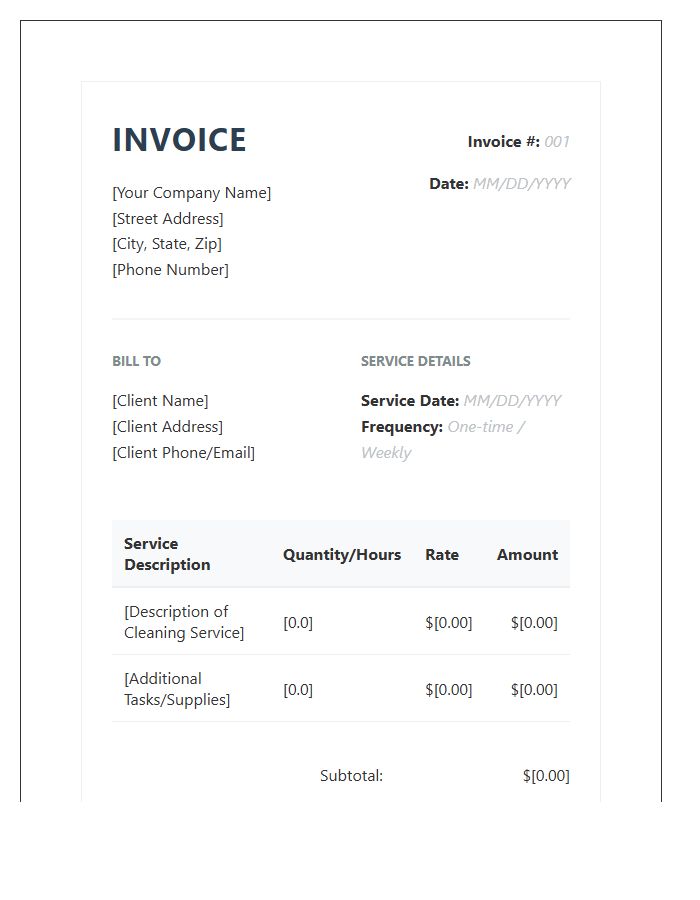Select the [Phone Number] placeholder
Viewport: 700px width, 900px height.
[x=170, y=270]
